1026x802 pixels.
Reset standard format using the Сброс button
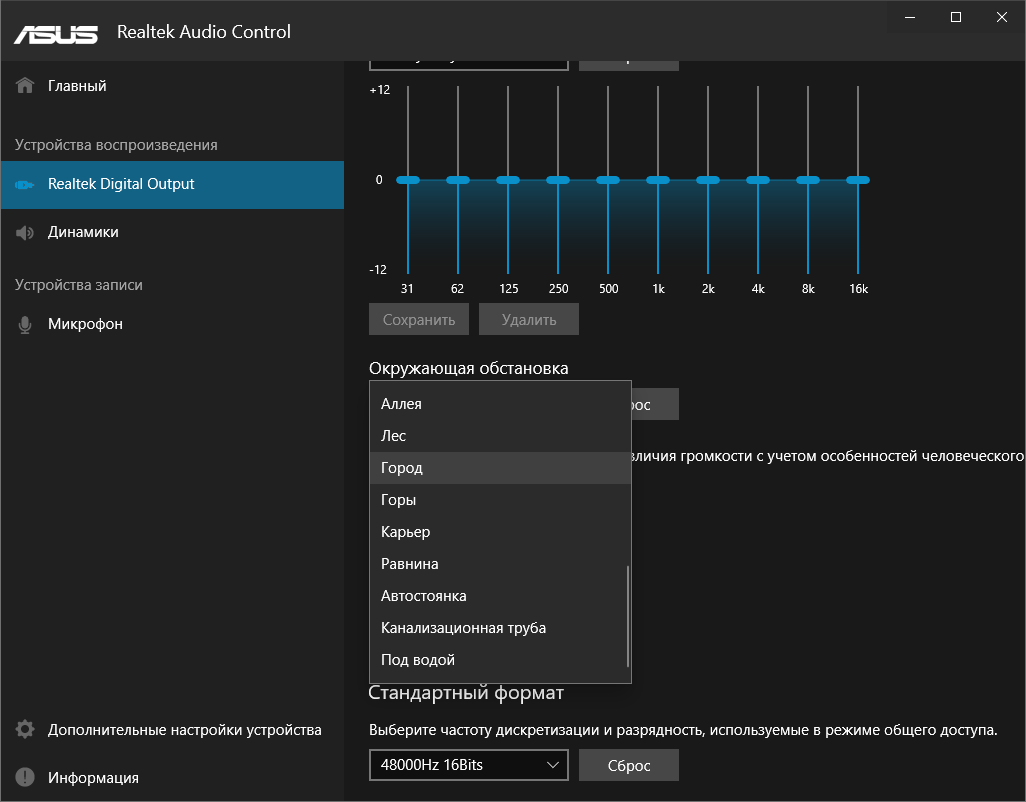coord(628,764)
